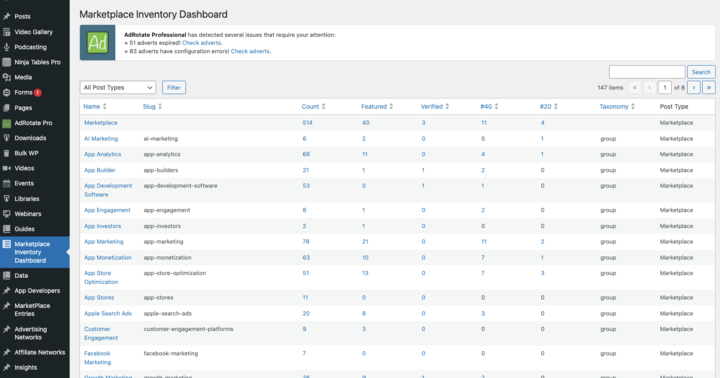The image size is (720, 378).
Task: Open Advertising Networks menu item
Action: [30, 333]
